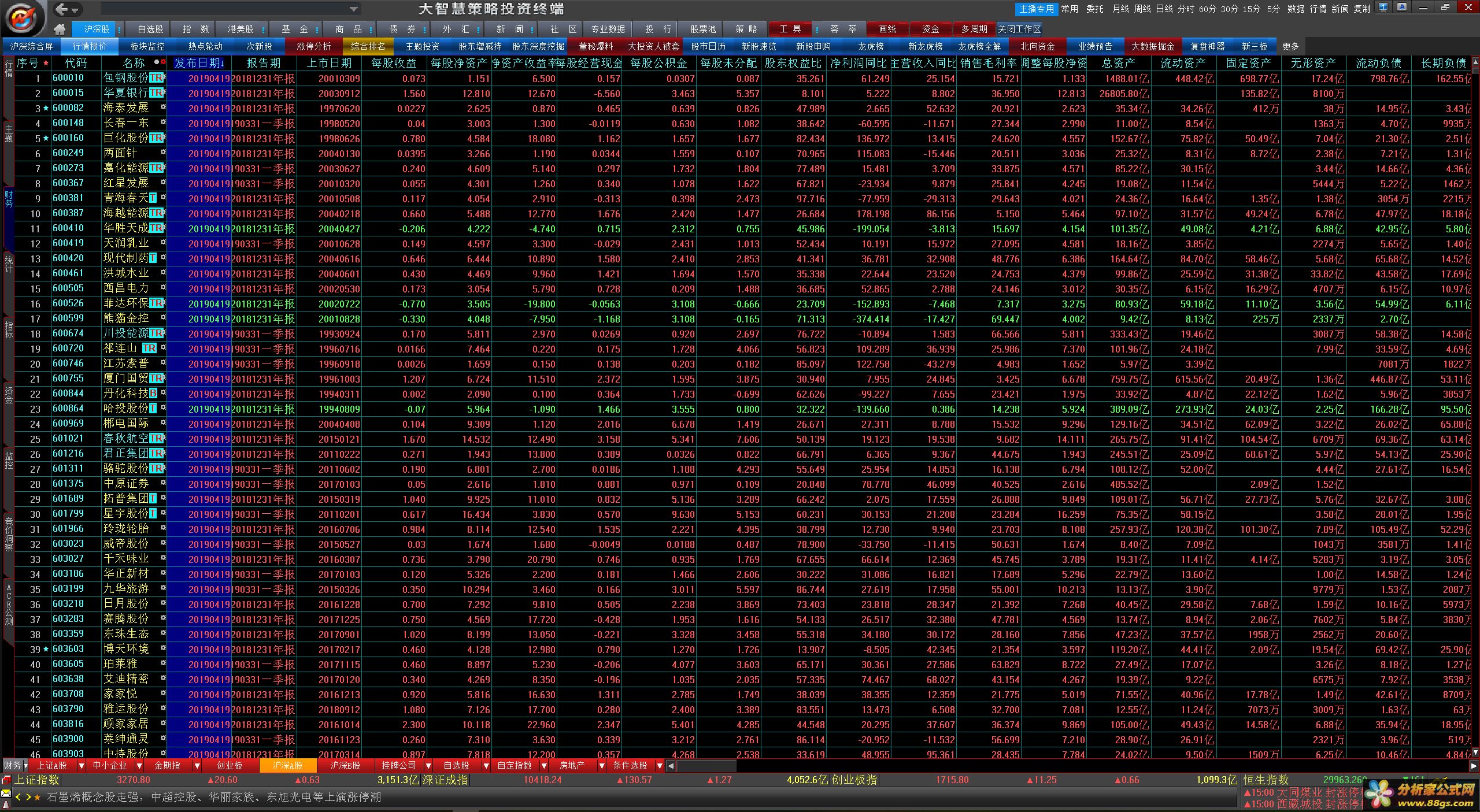Click the orange star icon in news ticker
Viewport: 1480px width, 812px height.
(x=38, y=798)
